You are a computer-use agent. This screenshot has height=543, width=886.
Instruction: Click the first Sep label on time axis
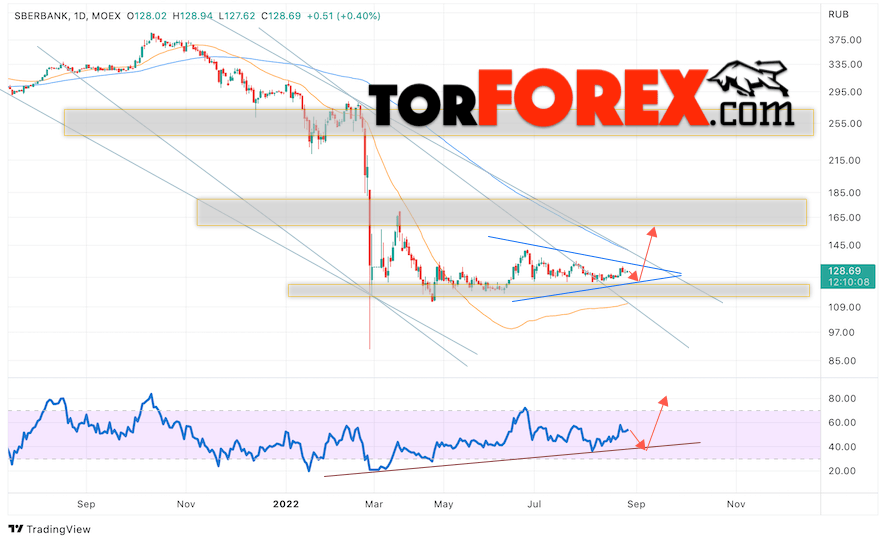click(86, 504)
